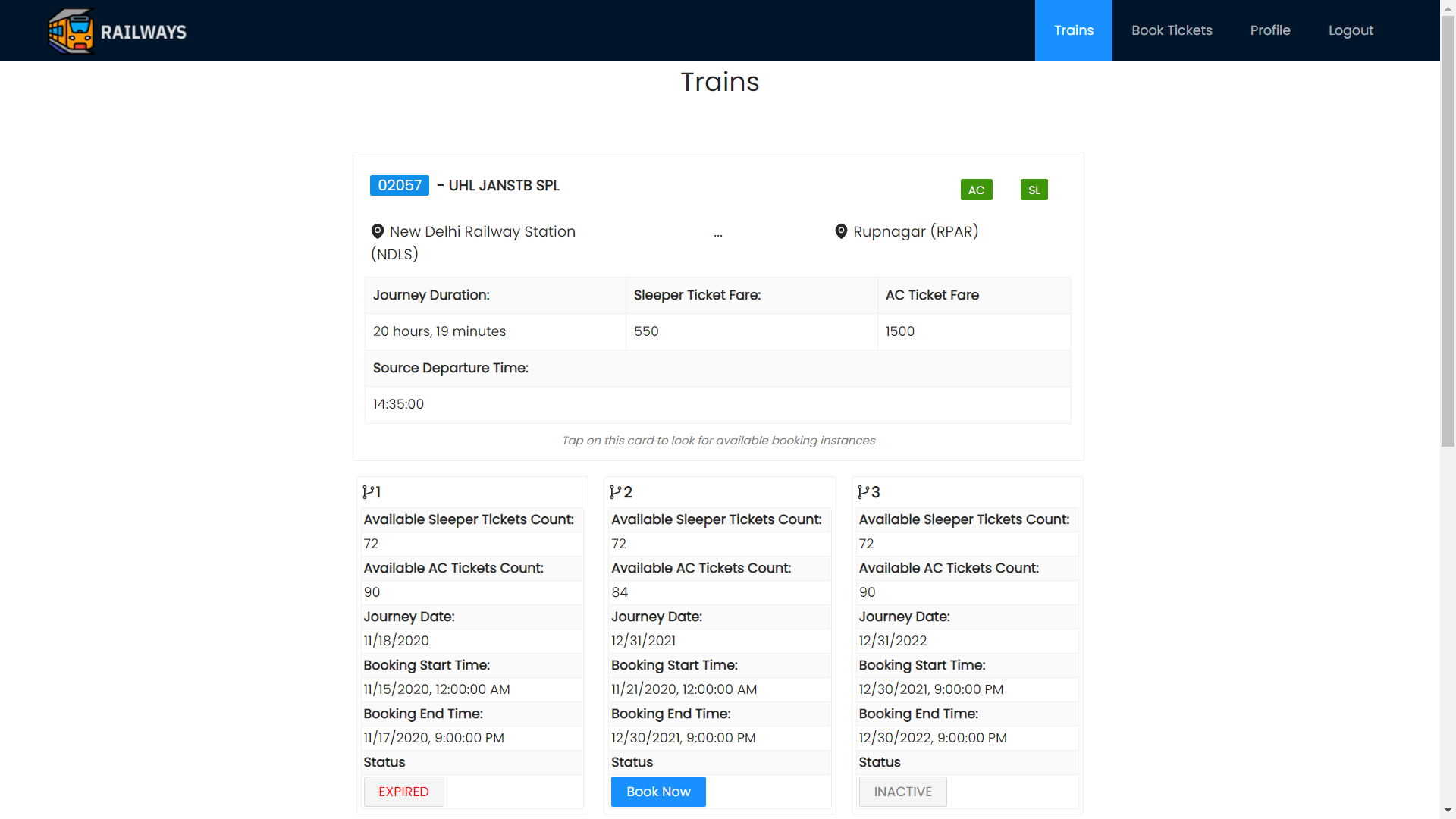This screenshot has width=1456, height=819.
Task: Click the branch icon for instance 3
Action: click(x=863, y=492)
